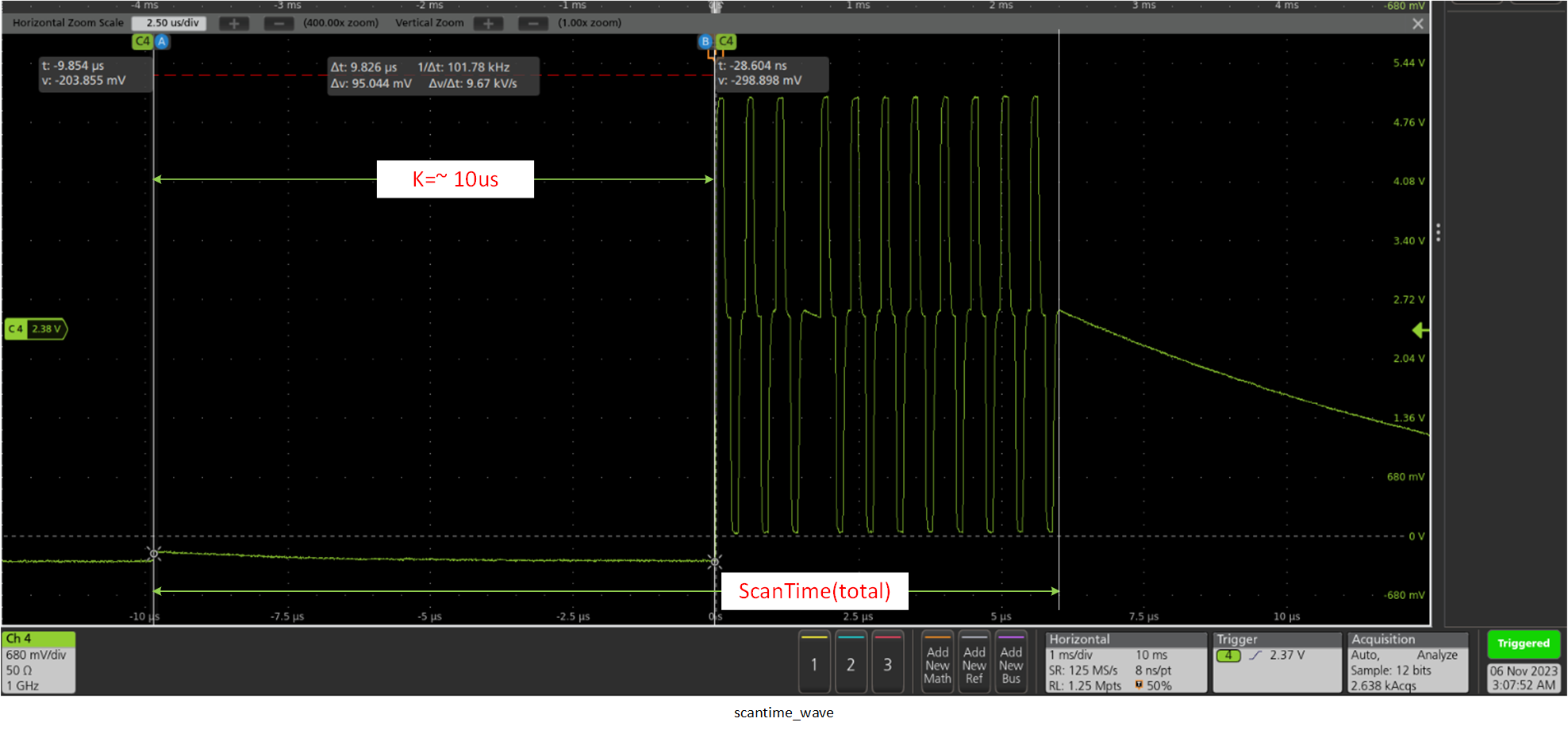This screenshot has height=730, width=1568.
Task: Click the Vertical Zoom minus button
Action: click(x=533, y=23)
